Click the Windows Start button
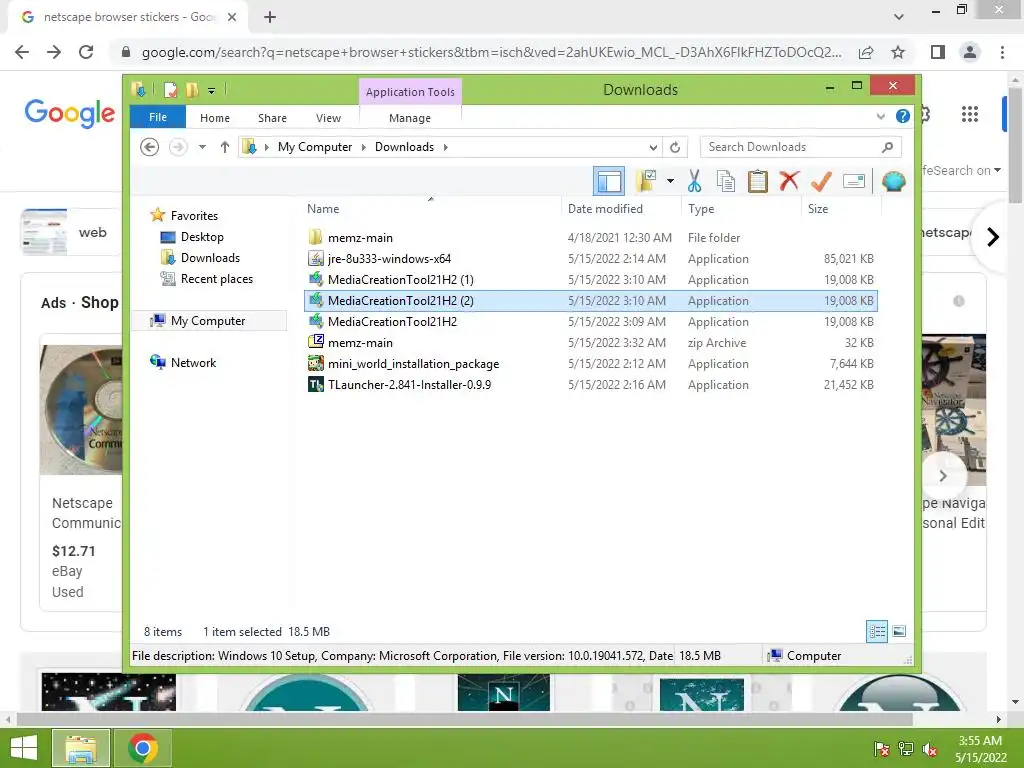Screen dimensions: 1024x768 [x=24, y=748]
